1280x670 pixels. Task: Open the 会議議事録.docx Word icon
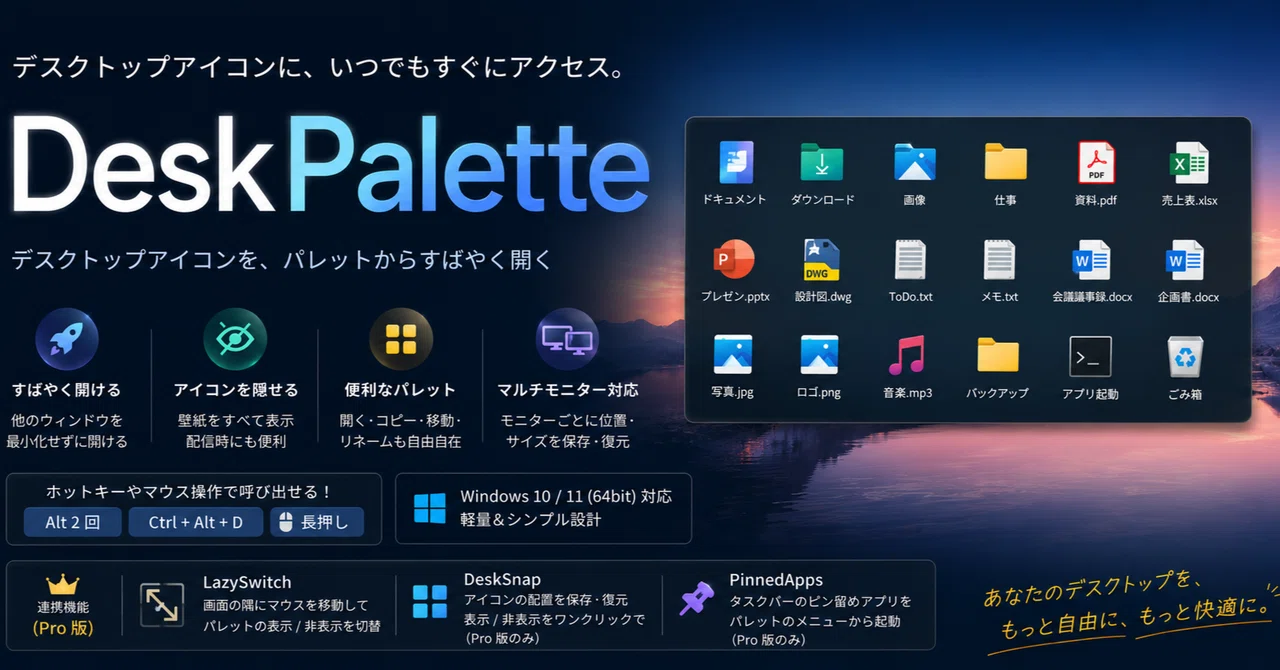[x=1091, y=259]
